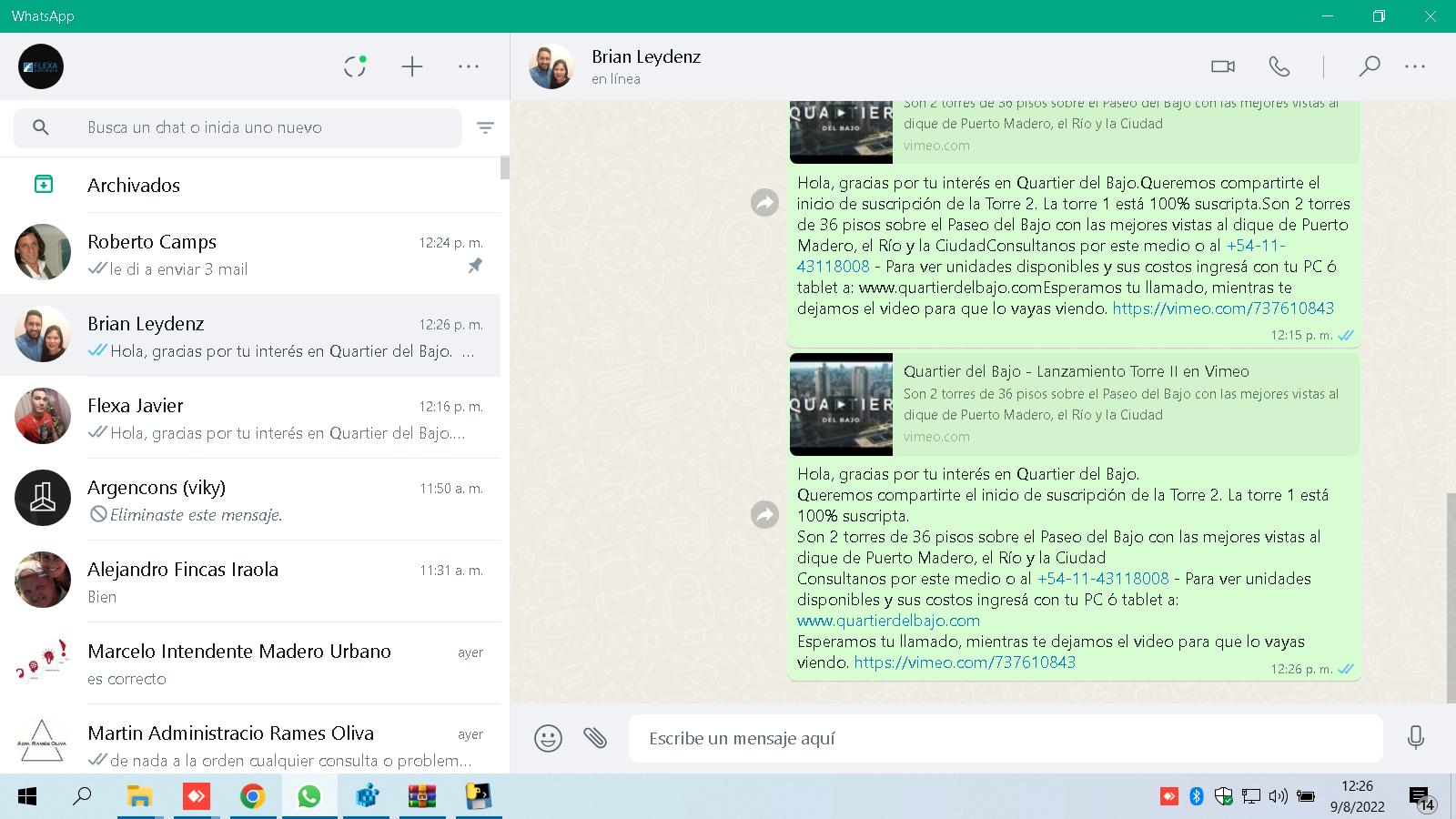This screenshot has height=819, width=1456.
Task: Select the Brian Leydenz chat in list
Action: pyautogui.click(x=250, y=336)
